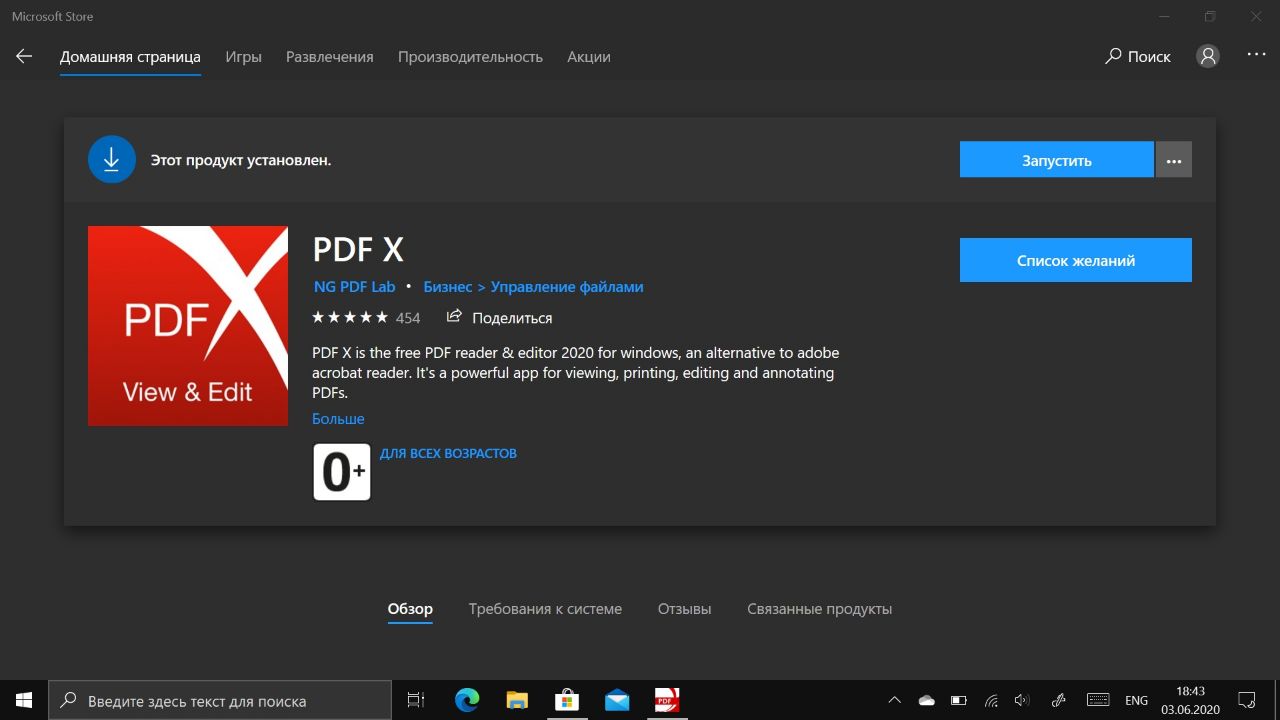1280x720 pixels.
Task: Click the taskbar search box
Action: tap(220, 700)
